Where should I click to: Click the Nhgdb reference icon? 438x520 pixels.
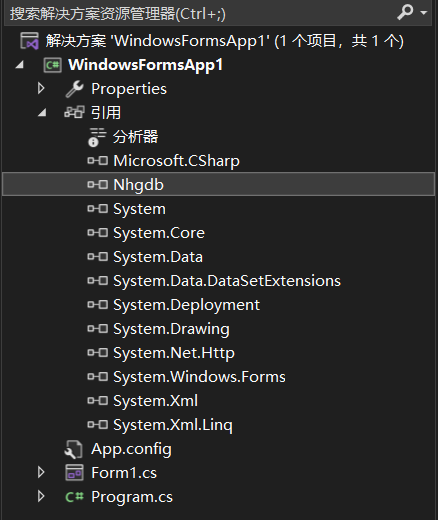coord(98,185)
